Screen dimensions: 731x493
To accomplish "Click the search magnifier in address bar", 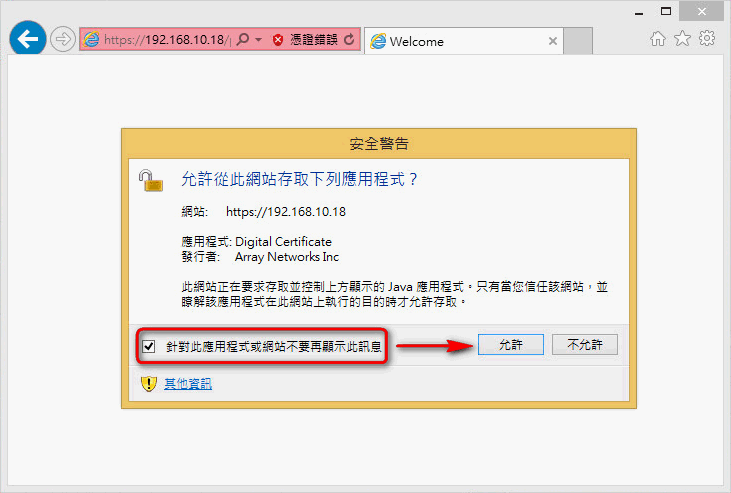I will pyautogui.click(x=242, y=39).
